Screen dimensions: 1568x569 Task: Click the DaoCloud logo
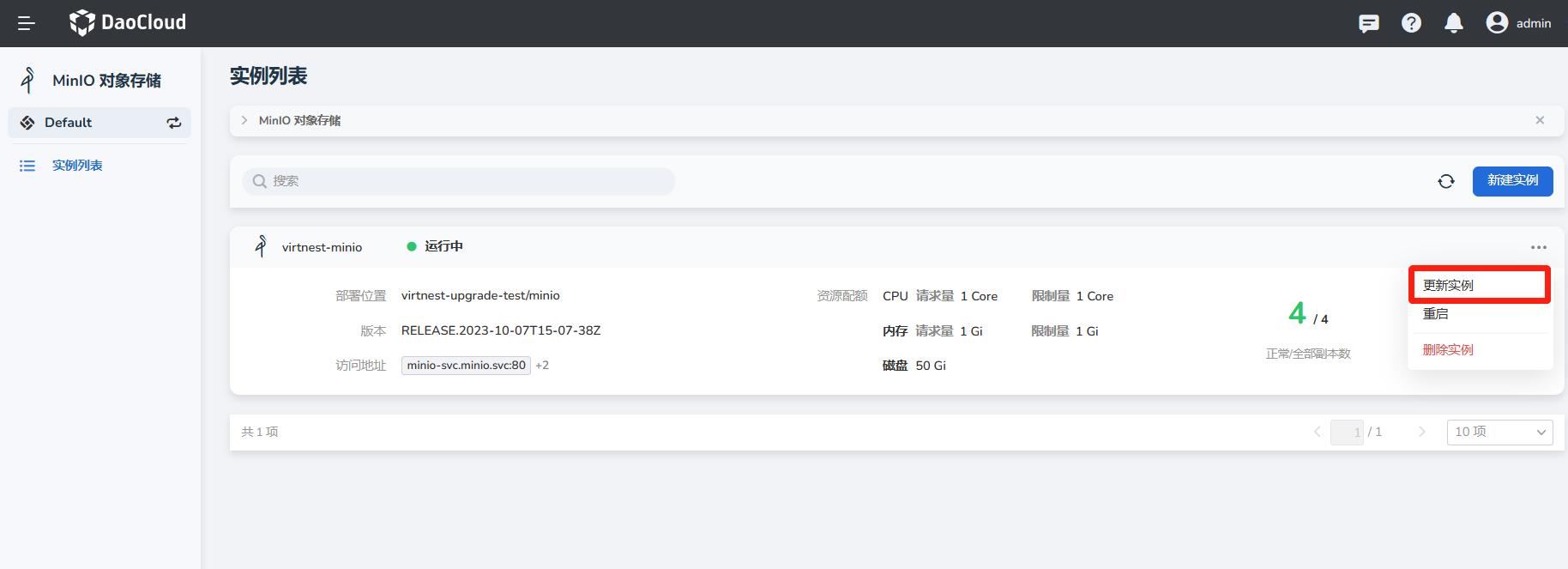(x=128, y=23)
